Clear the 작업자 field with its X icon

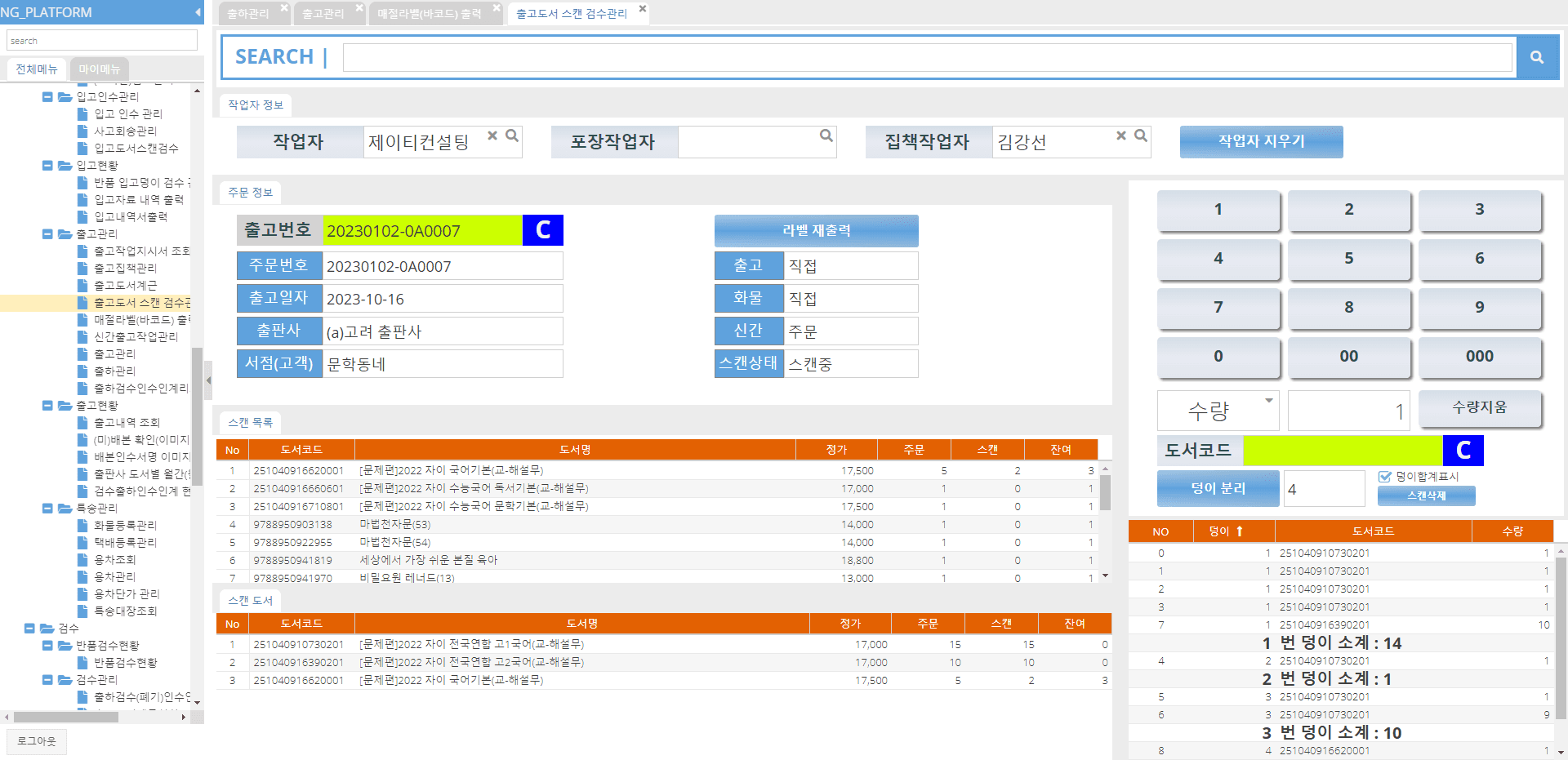tap(492, 136)
